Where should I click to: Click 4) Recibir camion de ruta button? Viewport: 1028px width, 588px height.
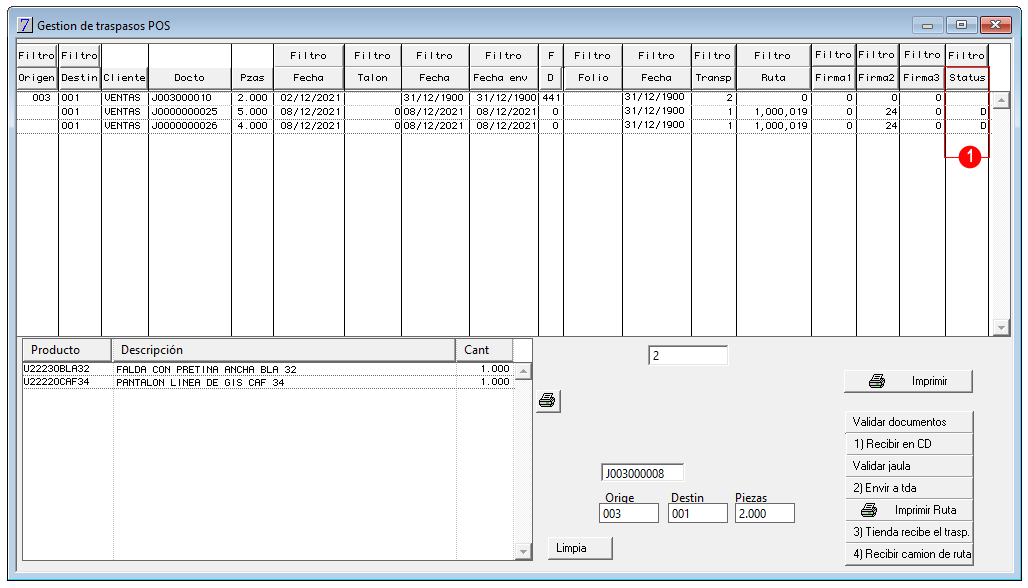point(909,554)
